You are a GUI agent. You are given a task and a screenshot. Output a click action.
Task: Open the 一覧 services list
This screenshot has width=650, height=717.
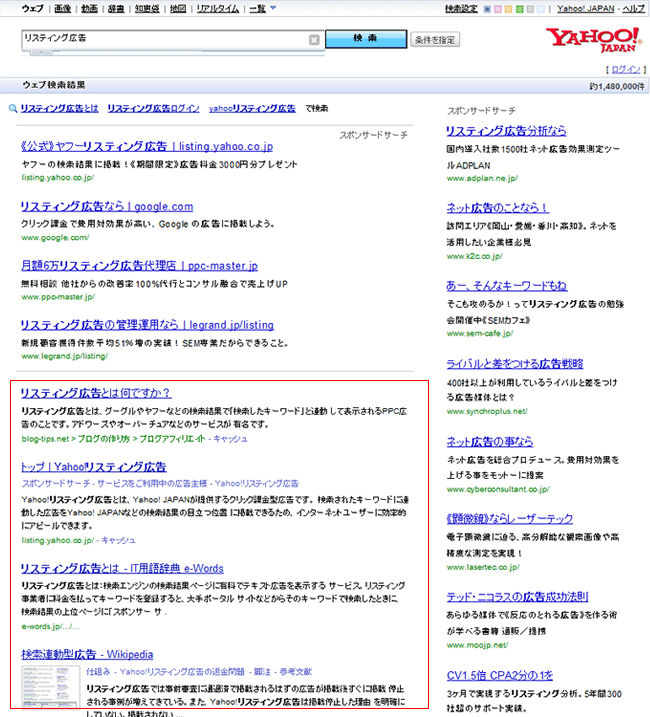pos(258,8)
